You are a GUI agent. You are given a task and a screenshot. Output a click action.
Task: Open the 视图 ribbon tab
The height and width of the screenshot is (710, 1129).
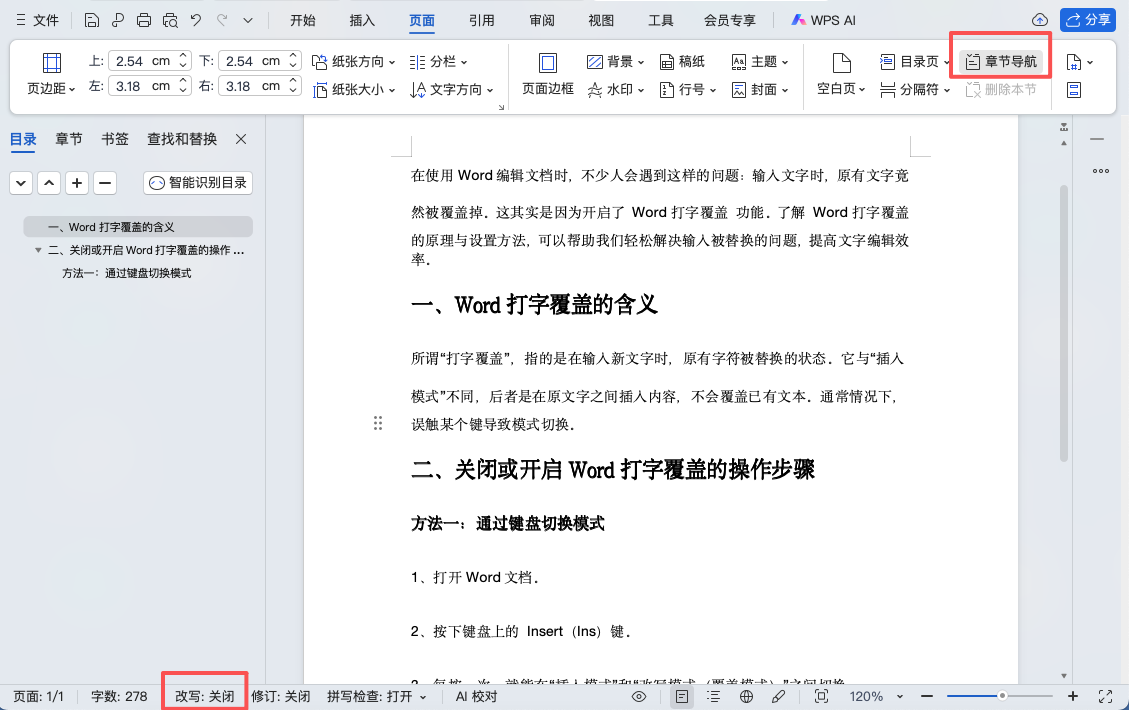601,20
